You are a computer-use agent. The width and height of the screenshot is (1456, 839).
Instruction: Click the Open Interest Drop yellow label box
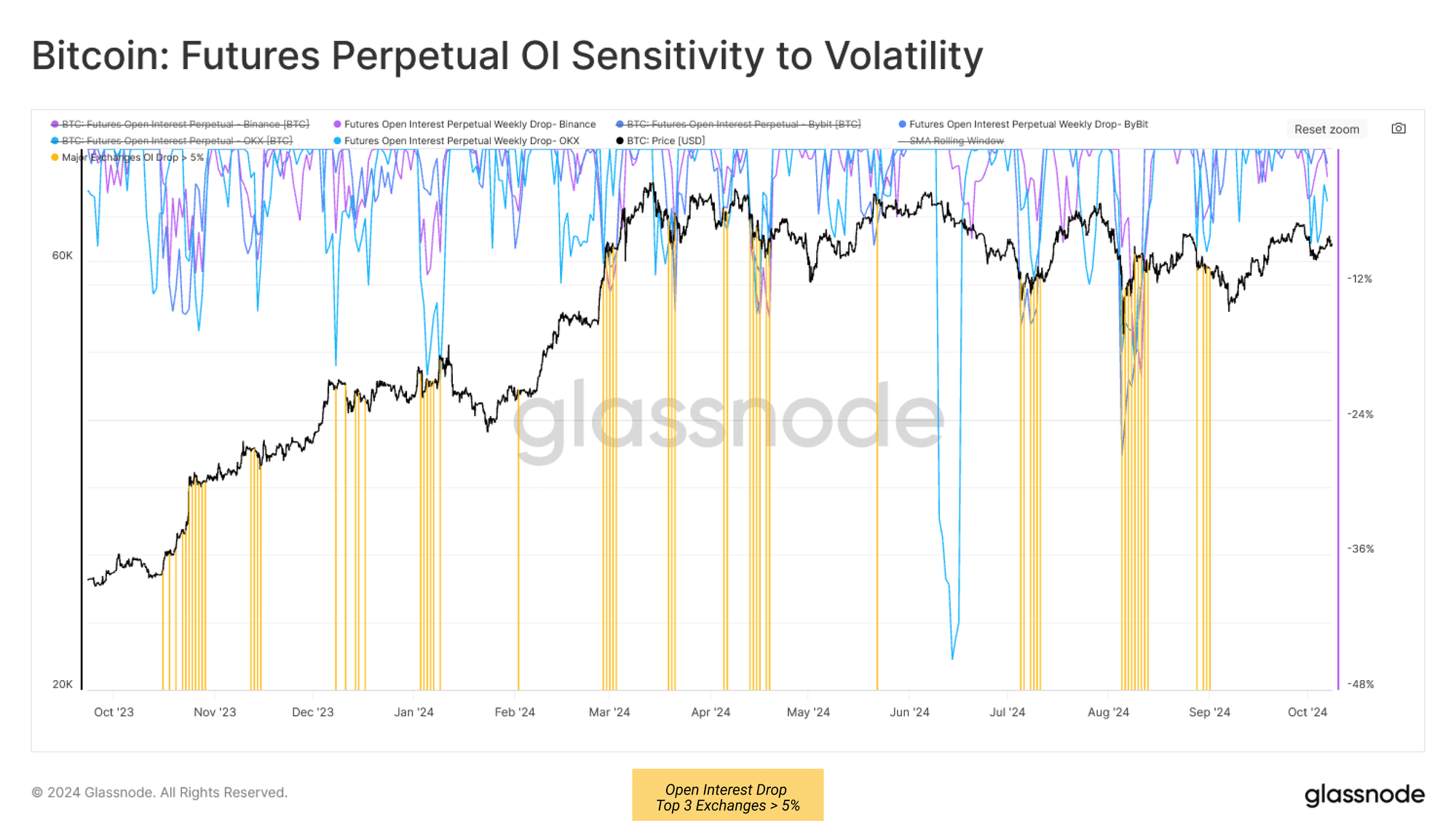(728, 795)
